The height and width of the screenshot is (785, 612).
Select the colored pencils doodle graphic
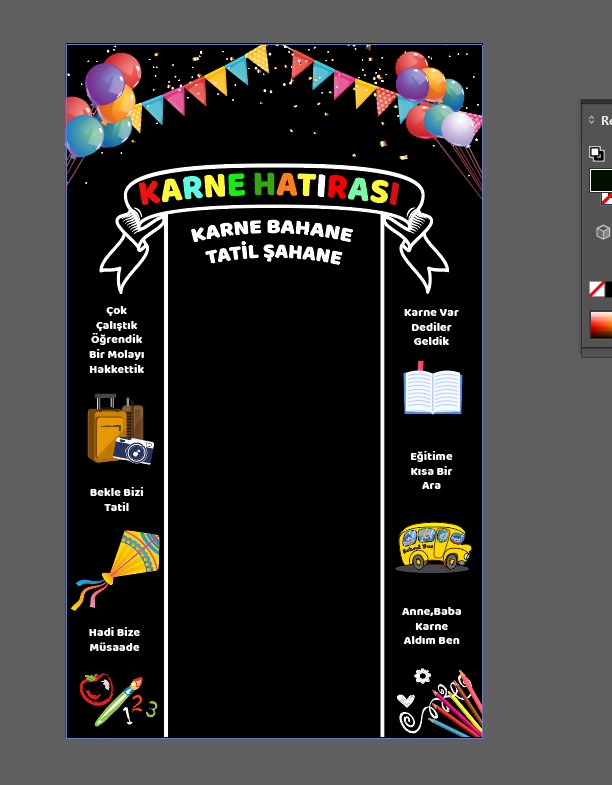tap(440, 702)
